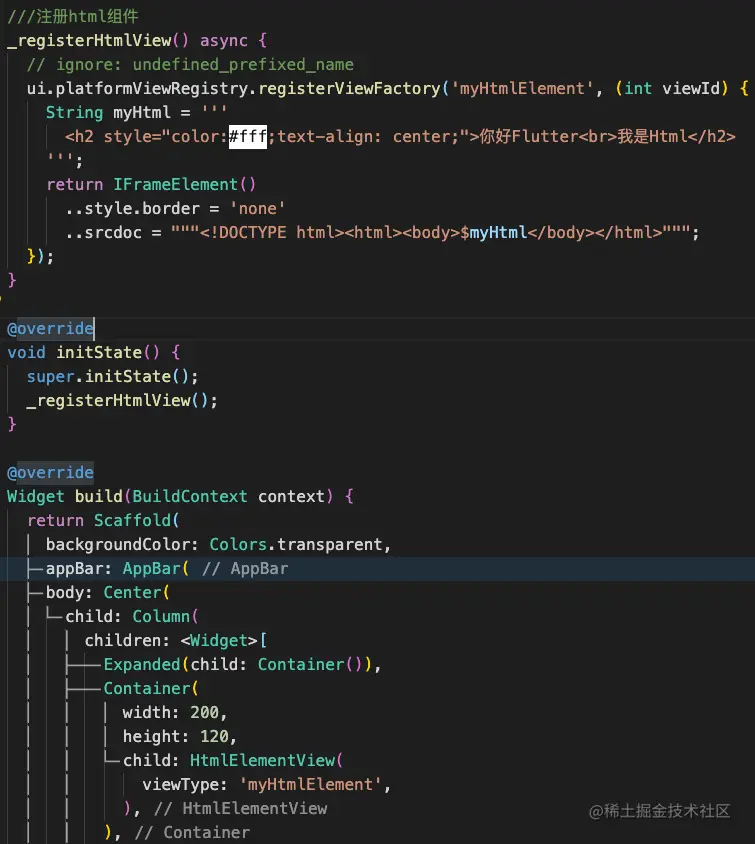Click the 'height: 120,' line

click(180, 736)
